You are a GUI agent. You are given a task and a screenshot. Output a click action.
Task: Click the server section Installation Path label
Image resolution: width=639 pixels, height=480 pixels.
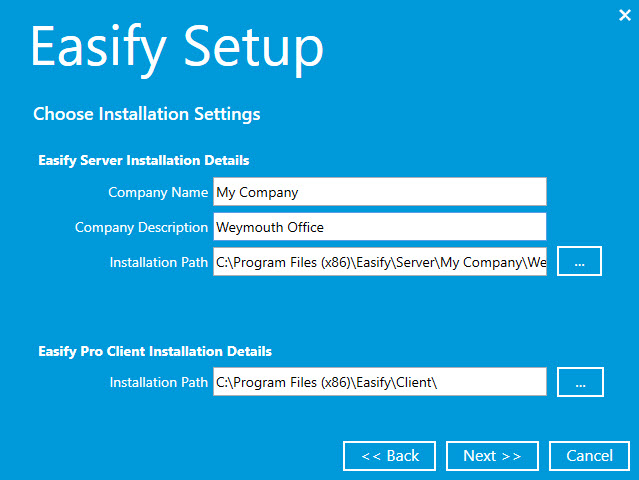coord(159,262)
